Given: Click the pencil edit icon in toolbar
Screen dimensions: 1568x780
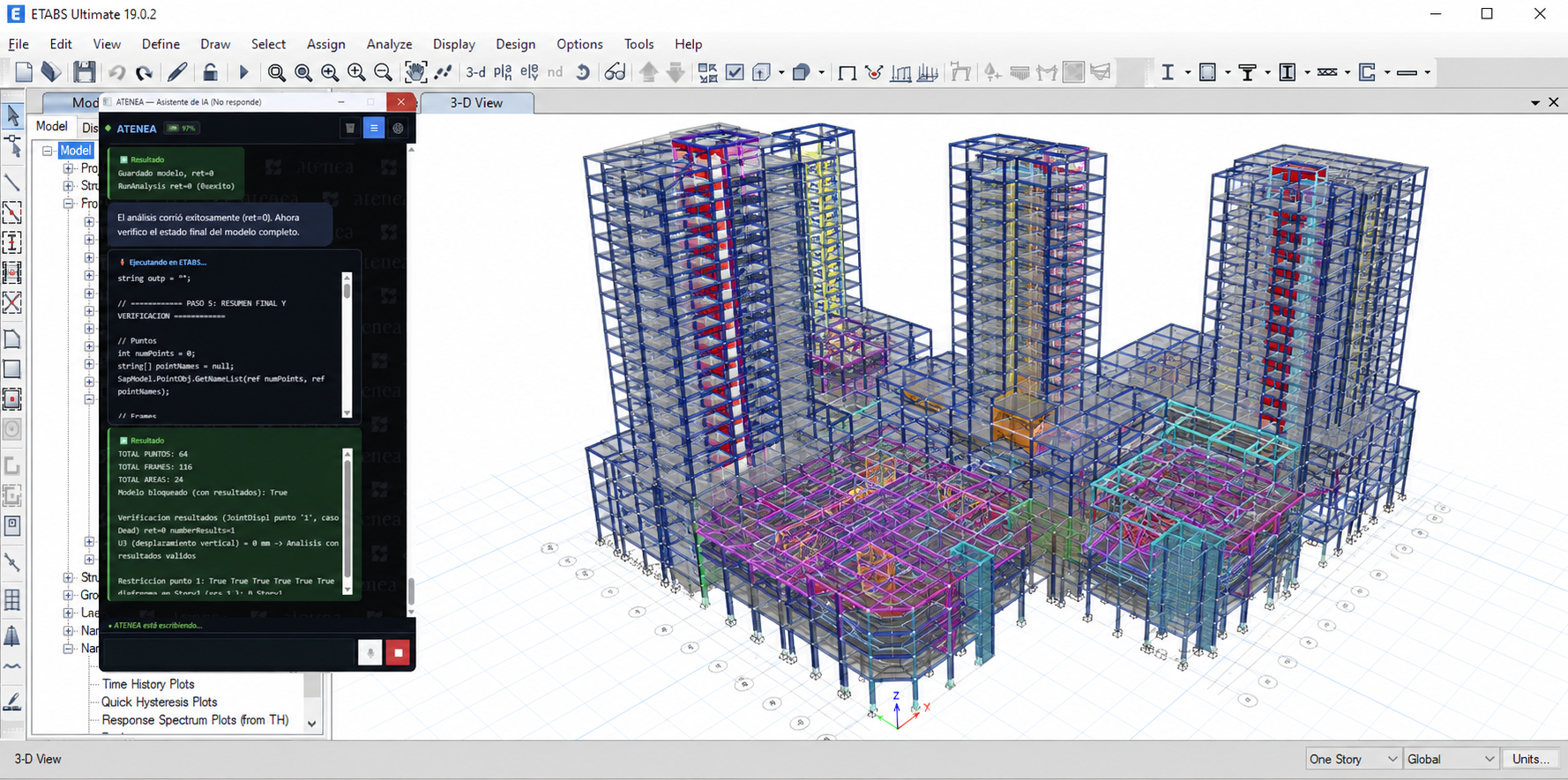Looking at the screenshot, I should [177, 72].
